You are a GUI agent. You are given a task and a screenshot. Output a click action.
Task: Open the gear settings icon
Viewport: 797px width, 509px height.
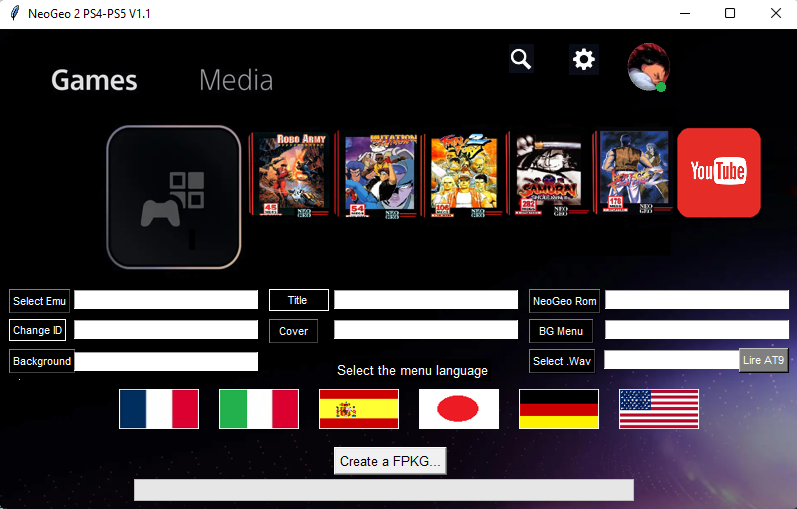[584, 59]
